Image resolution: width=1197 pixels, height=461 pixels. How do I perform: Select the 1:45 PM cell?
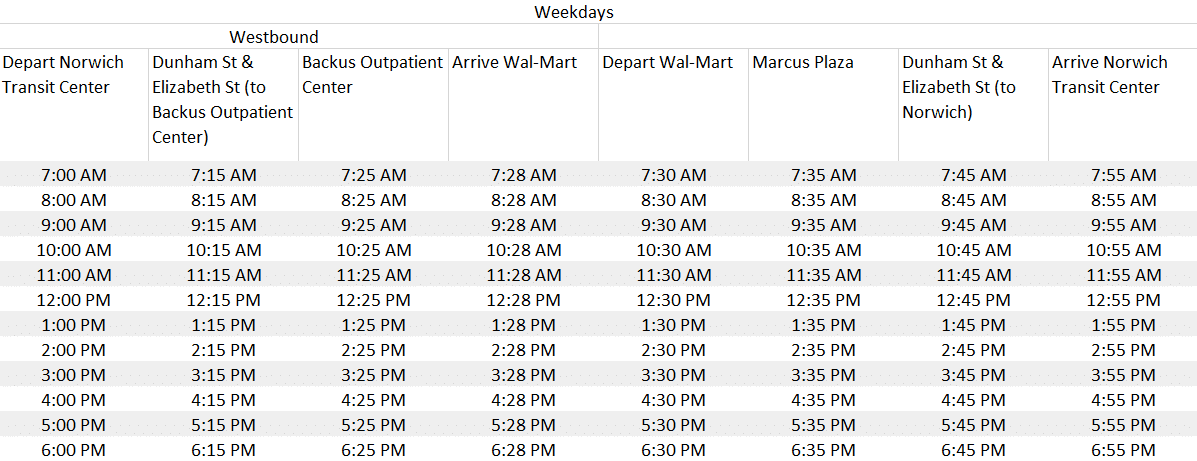[x=973, y=325]
